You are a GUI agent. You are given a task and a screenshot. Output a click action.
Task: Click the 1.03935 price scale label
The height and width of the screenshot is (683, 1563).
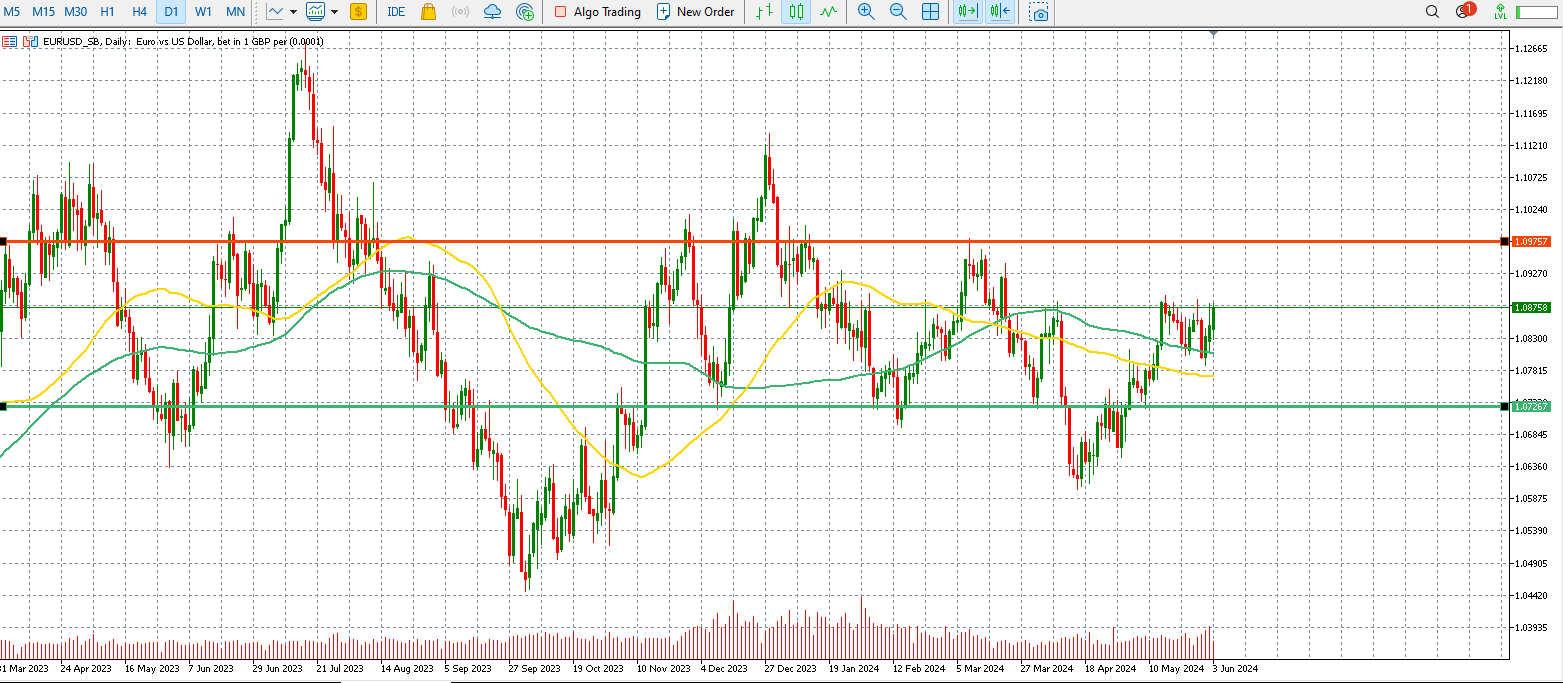(1531, 628)
